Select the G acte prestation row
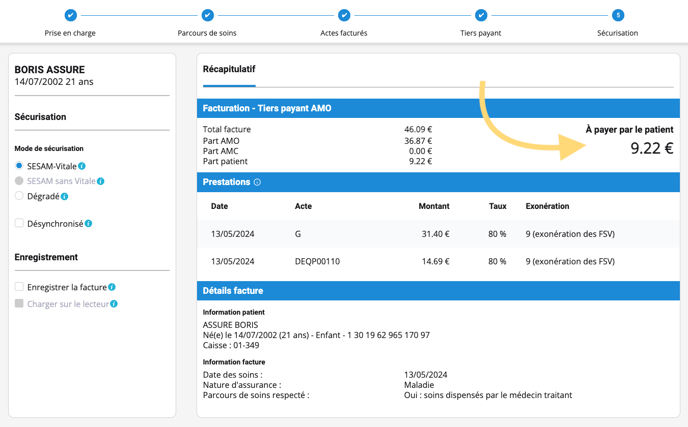This screenshot has height=427, width=688. tap(438, 234)
